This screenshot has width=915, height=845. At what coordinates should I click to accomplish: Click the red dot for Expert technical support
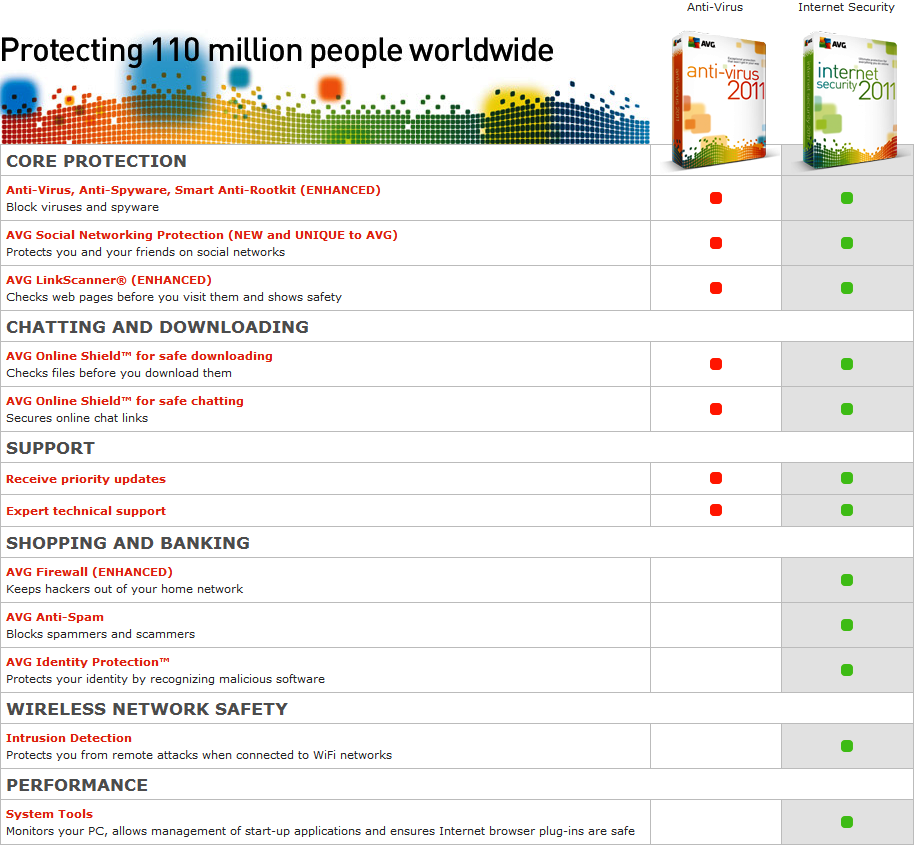point(716,510)
